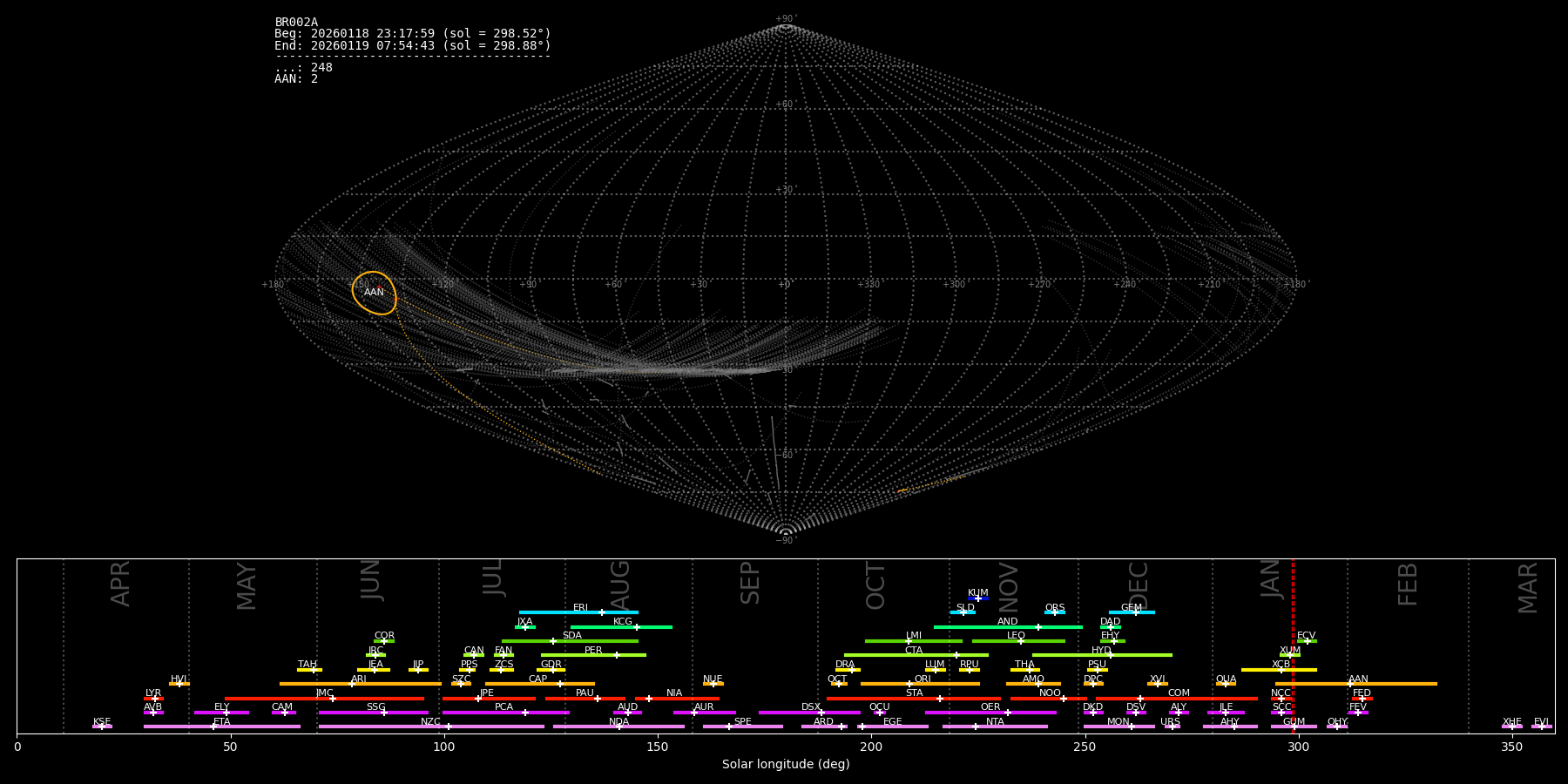Viewport: 1568px width, 784px height.
Task: Click the MON shower label
Action: (x=1119, y=722)
